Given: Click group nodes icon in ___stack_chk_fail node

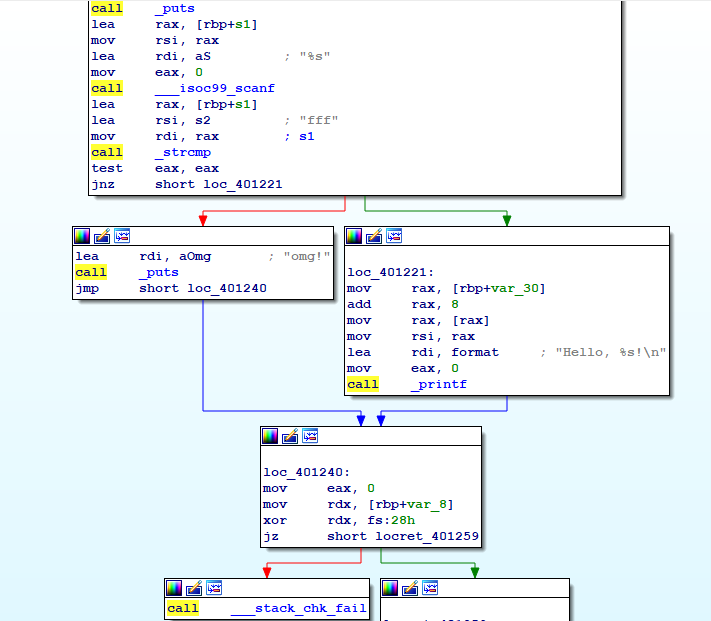Looking at the screenshot, I should (214, 588).
